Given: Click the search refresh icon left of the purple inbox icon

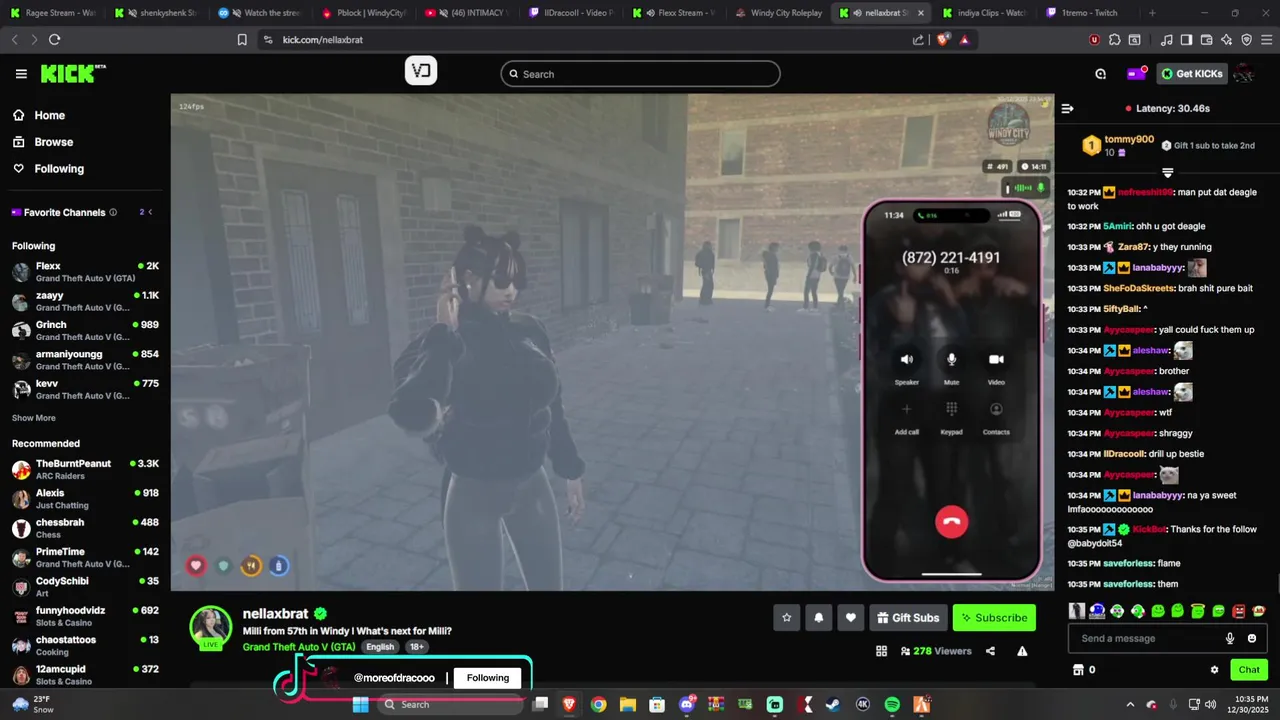Looking at the screenshot, I should (1100, 74).
